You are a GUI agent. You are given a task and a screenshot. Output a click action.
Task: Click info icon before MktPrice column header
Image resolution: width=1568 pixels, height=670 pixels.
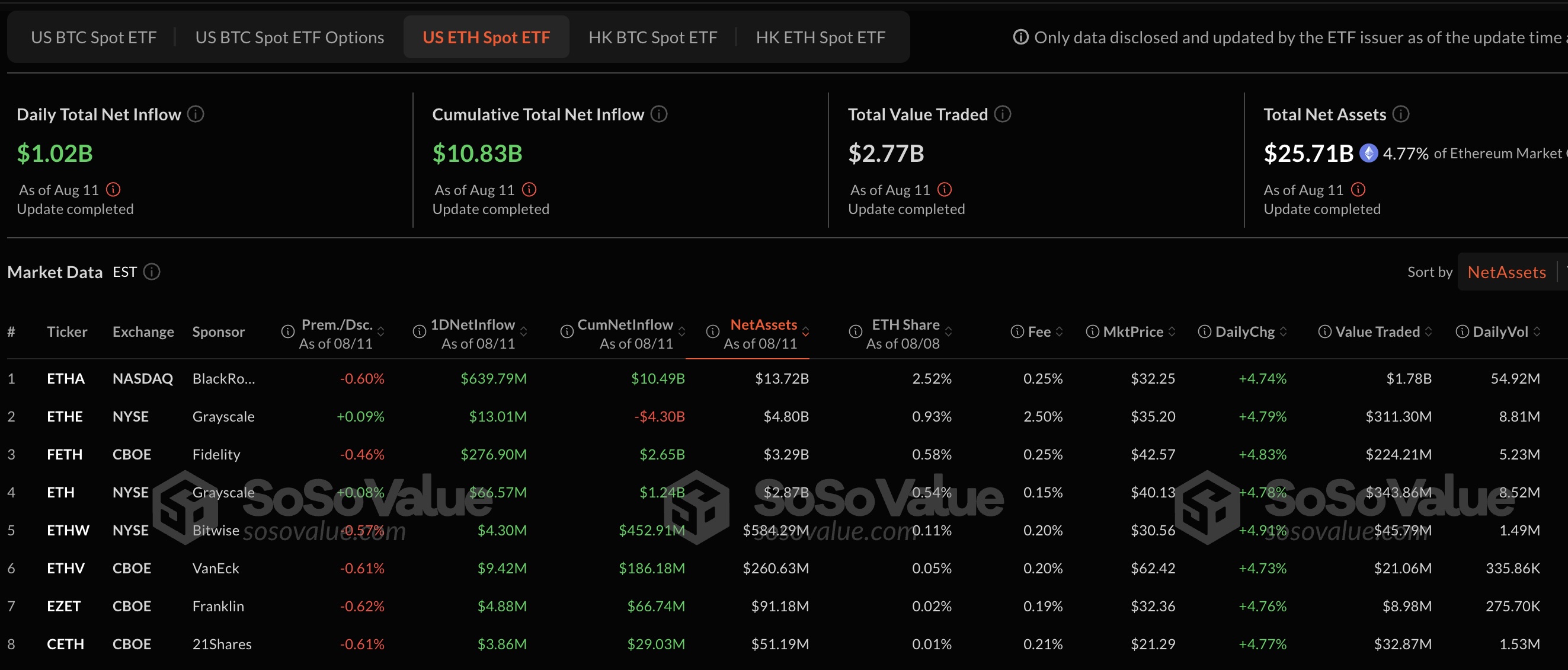(x=1093, y=331)
